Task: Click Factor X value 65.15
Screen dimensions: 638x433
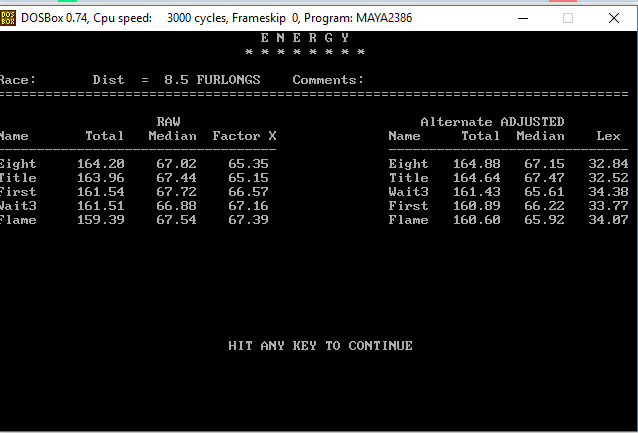Action: pos(248,178)
